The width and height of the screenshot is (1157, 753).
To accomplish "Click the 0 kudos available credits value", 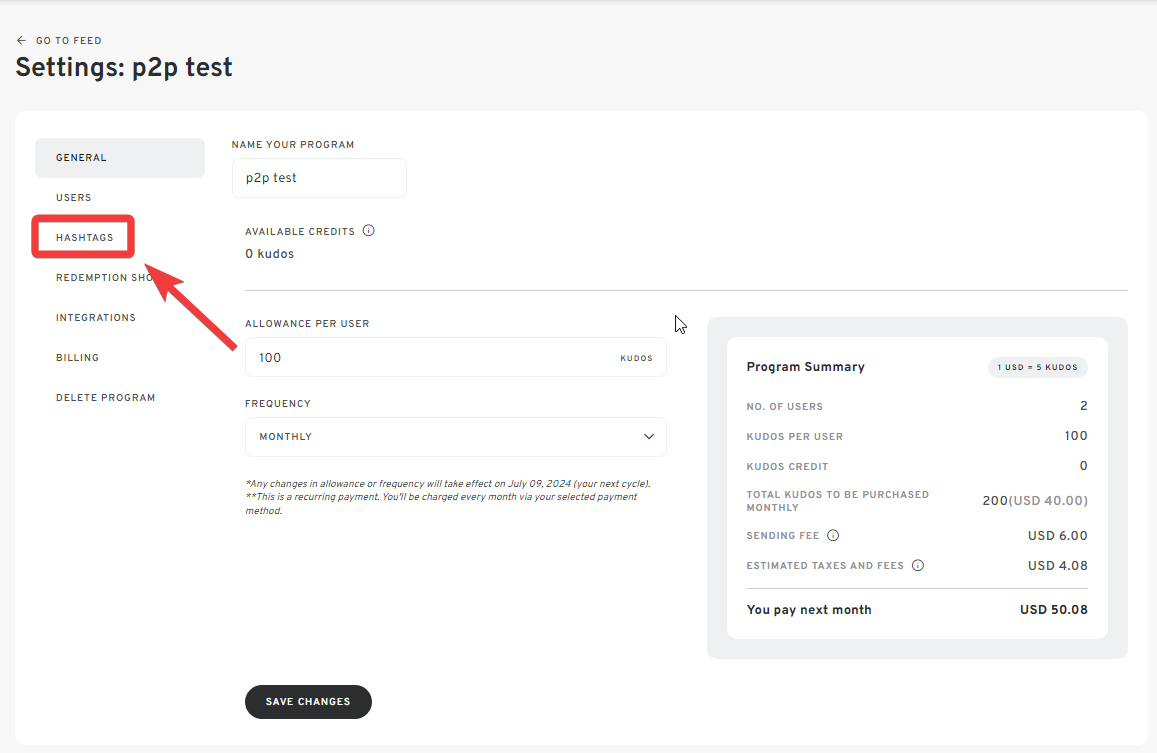I will tap(269, 254).
